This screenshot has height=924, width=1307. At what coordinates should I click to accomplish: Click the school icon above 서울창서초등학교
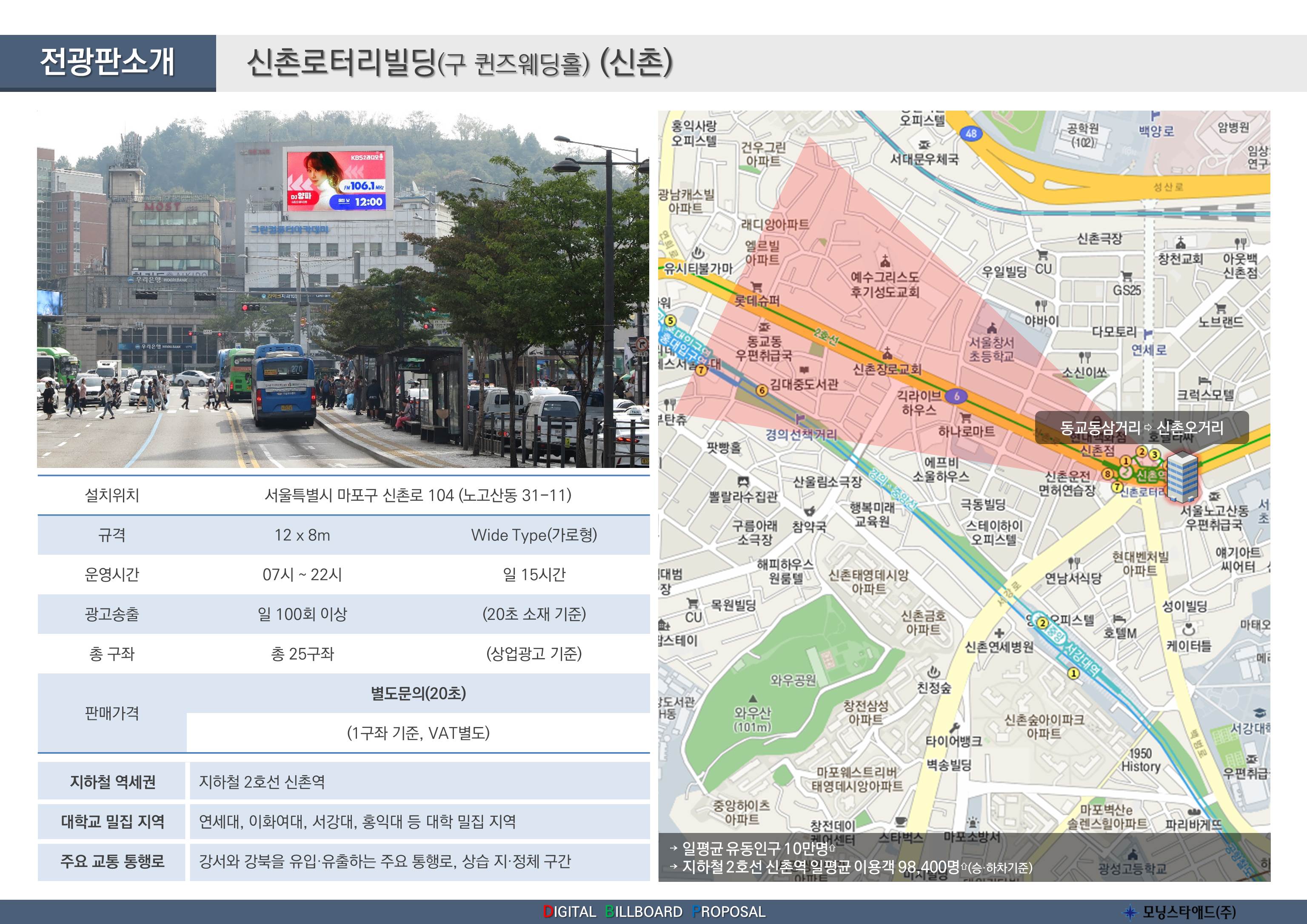pos(992,328)
